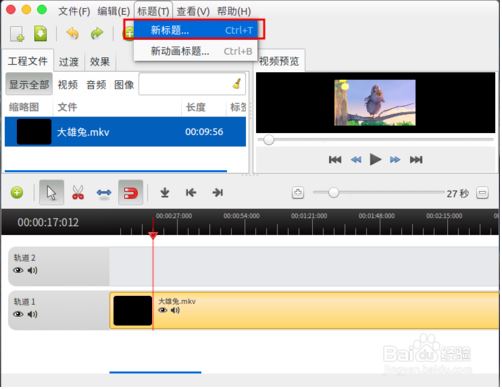Screen dimensions: 502x389
Task: Click the timeline zoom in icon
Action: (x=298, y=193)
